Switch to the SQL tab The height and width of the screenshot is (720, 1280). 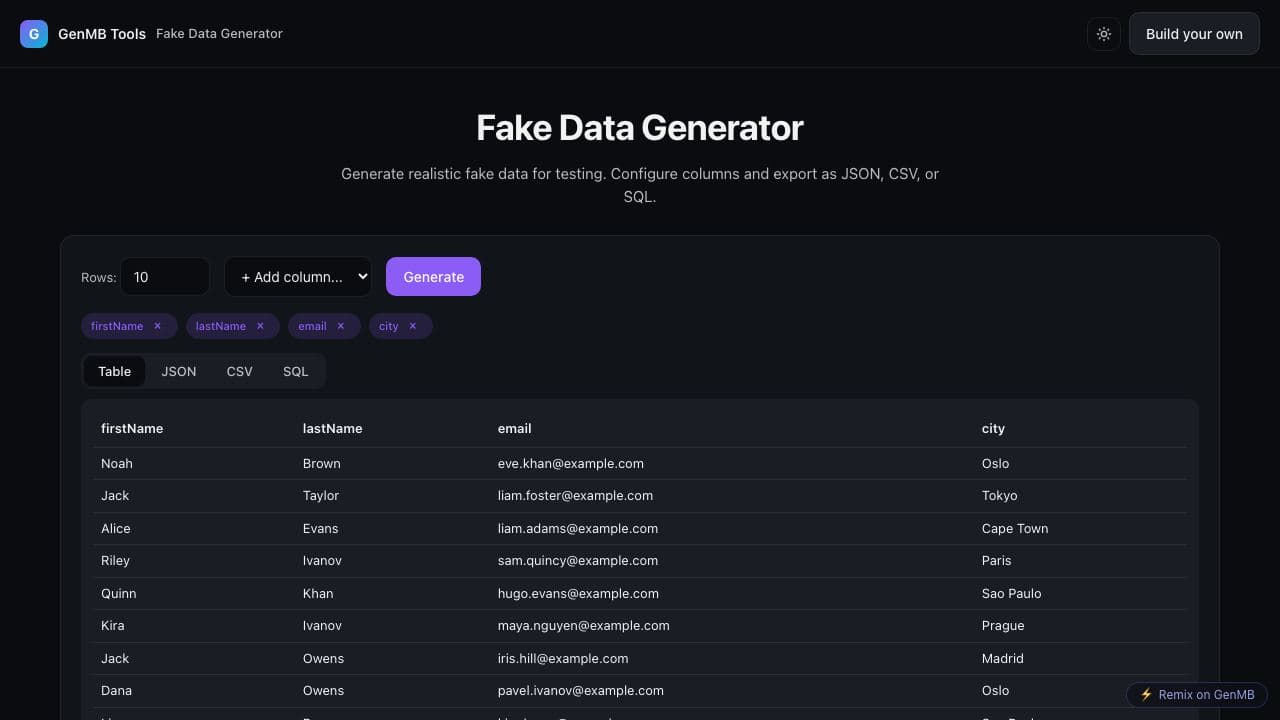(295, 371)
